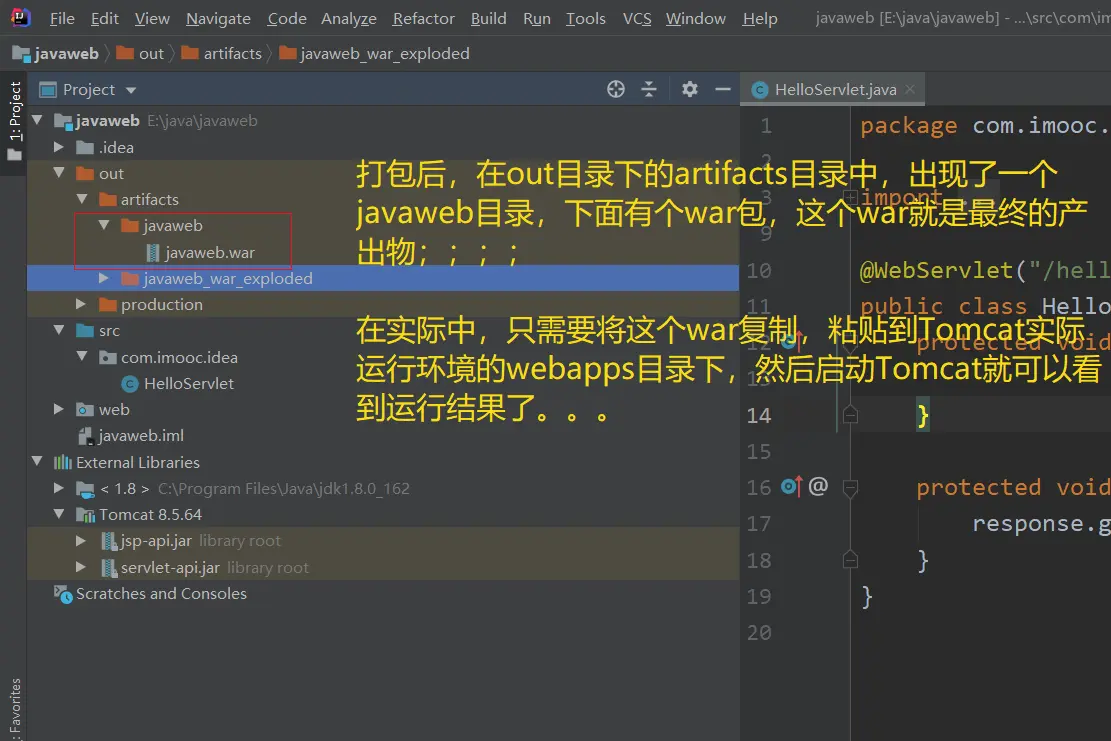Click the External Libraries icon
This screenshot has height=741, width=1111.
[x=63, y=463]
